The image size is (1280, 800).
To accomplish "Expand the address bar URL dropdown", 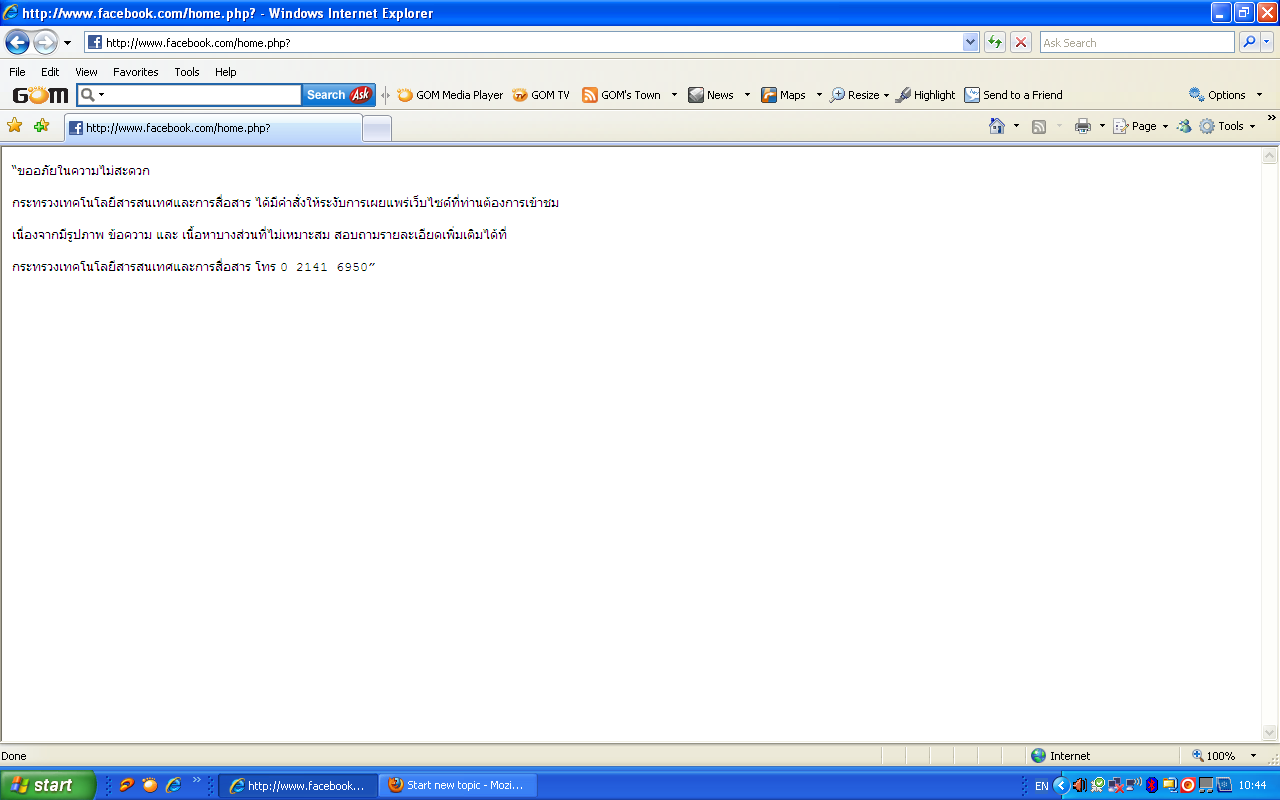I will pyautogui.click(x=970, y=43).
